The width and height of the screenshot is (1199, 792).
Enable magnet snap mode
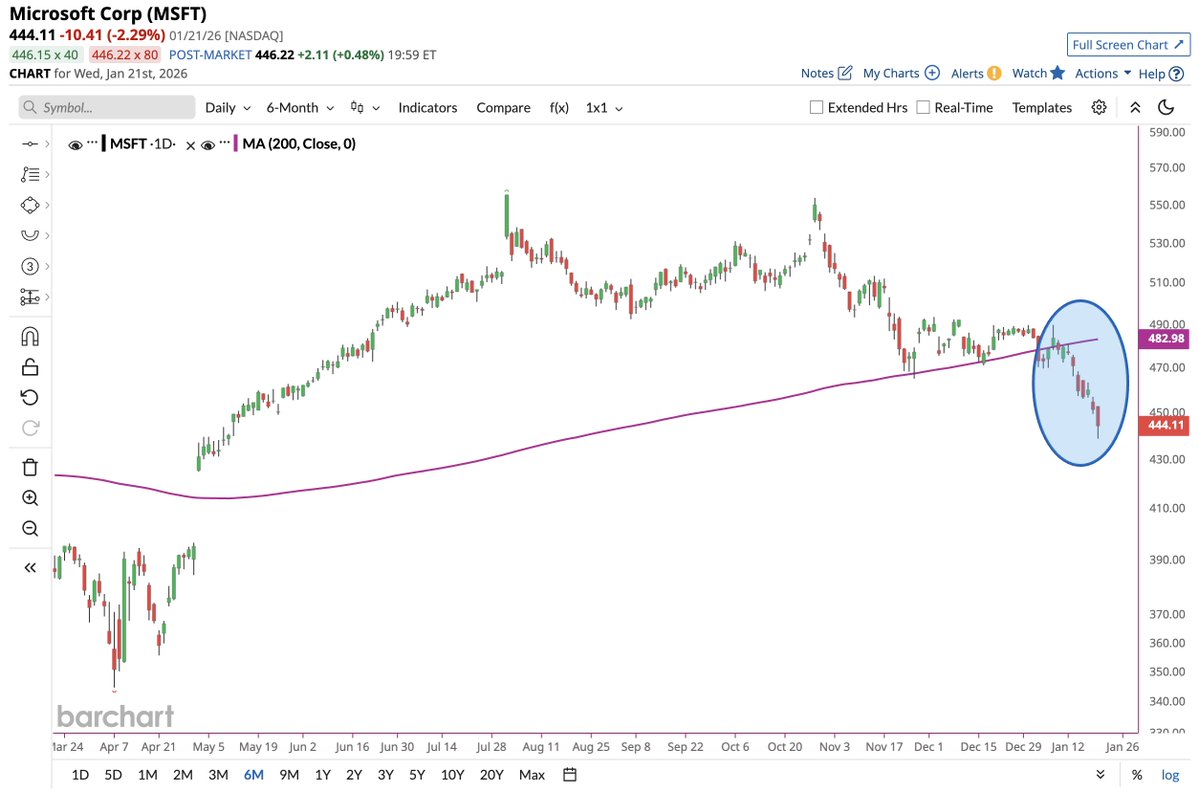tap(29, 336)
